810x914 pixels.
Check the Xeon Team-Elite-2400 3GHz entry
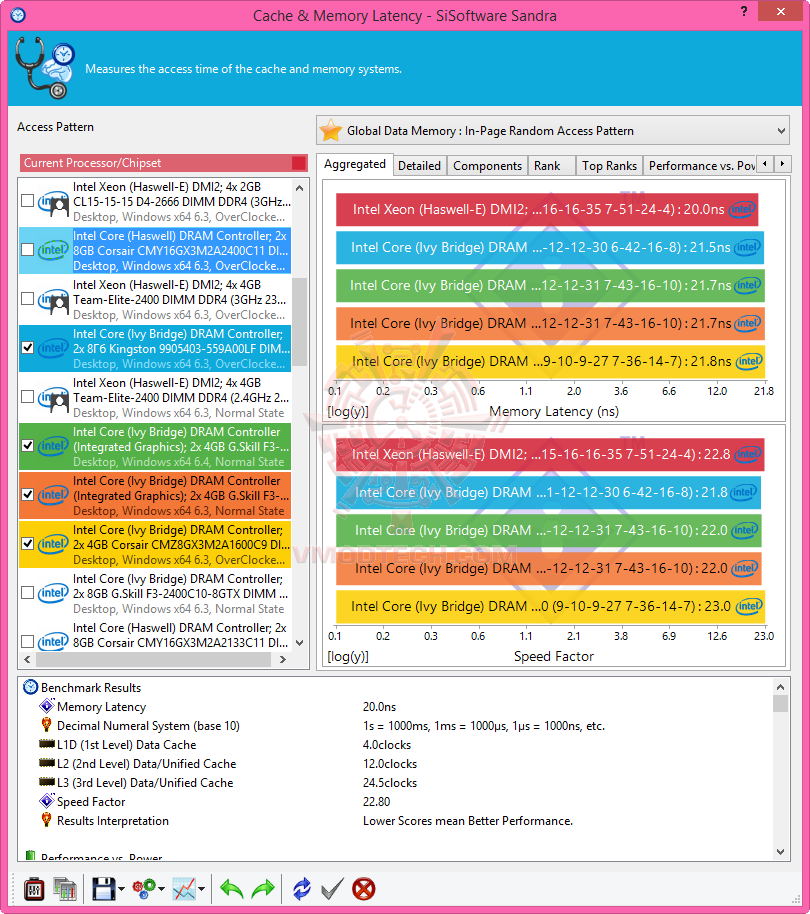(27, 299)
